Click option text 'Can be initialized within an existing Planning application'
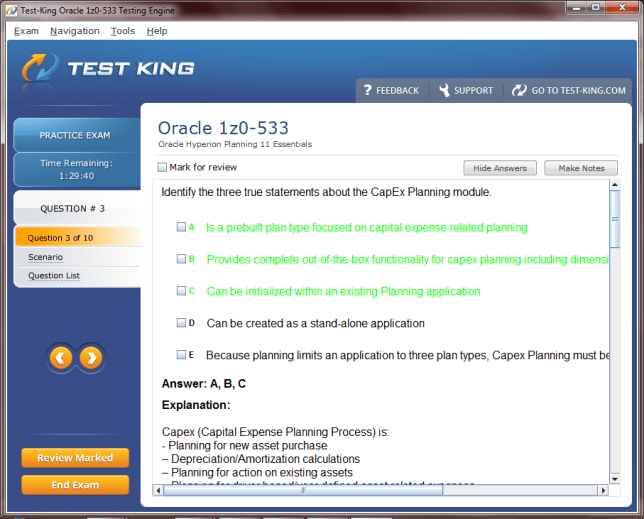This screenshot has height=519, width=644. 343,292
